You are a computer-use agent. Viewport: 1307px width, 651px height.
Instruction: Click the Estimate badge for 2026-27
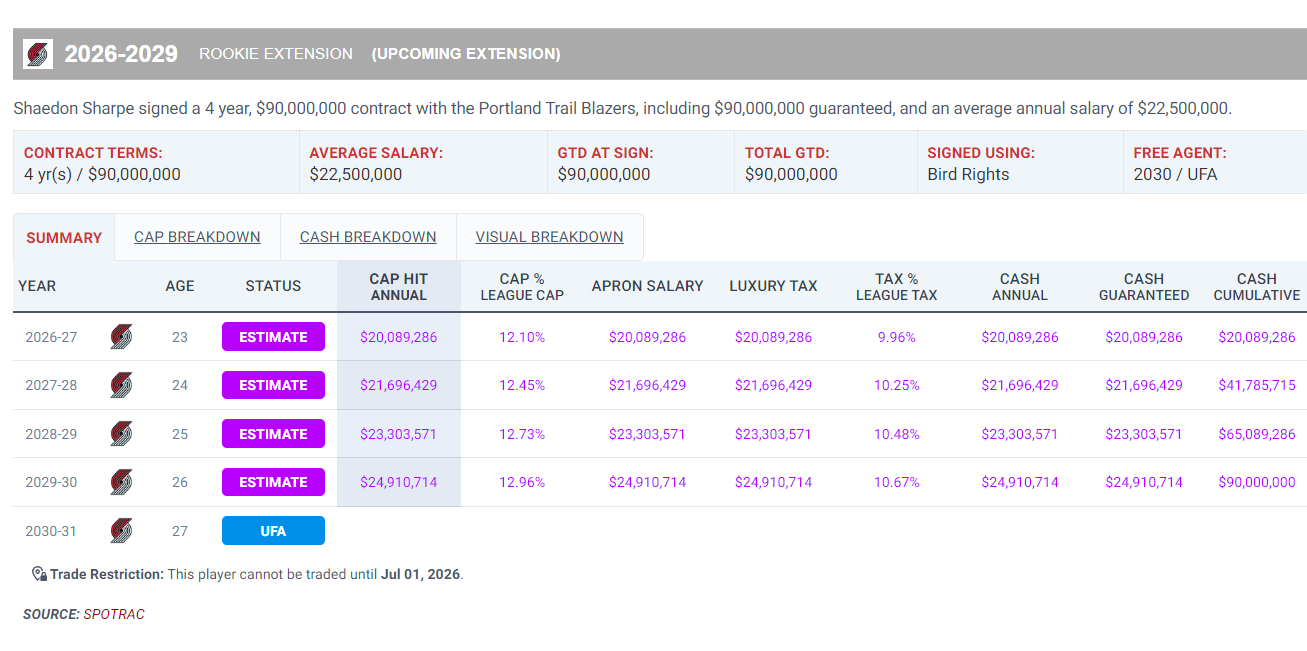click(x=273, y=337)
